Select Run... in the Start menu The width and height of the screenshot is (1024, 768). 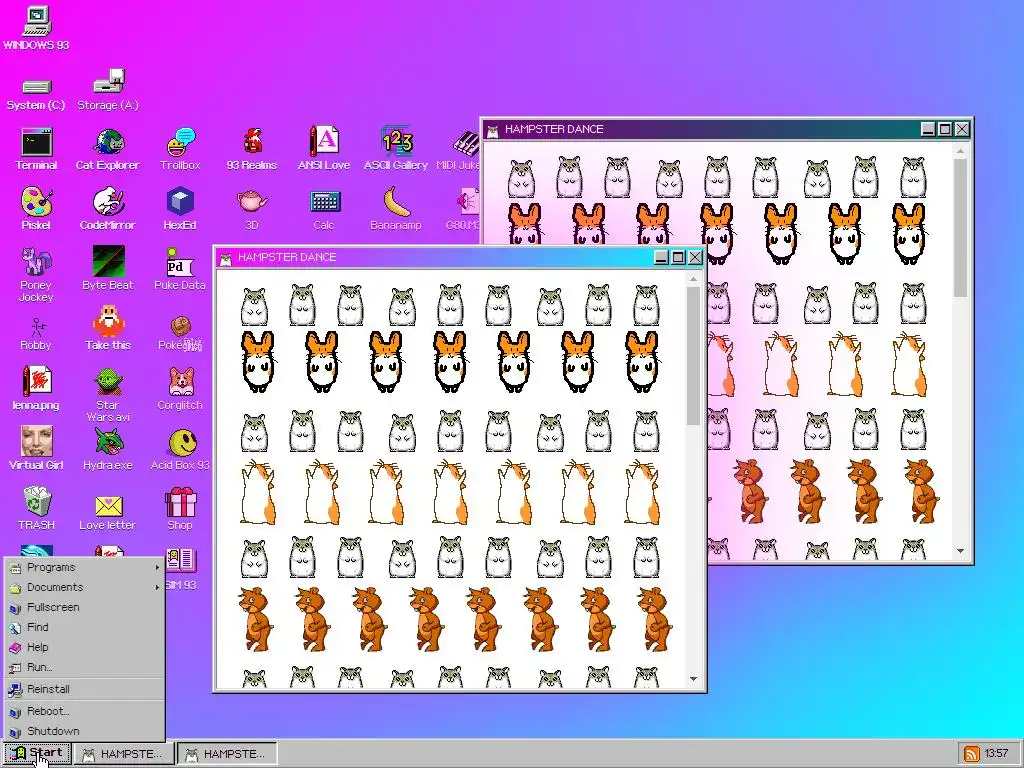pos(84,667)
